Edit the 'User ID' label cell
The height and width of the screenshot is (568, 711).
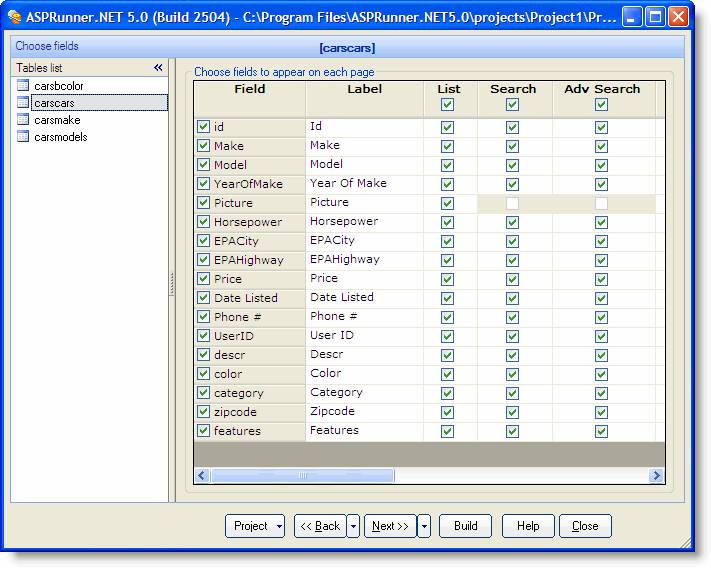[x=365, y=336]
